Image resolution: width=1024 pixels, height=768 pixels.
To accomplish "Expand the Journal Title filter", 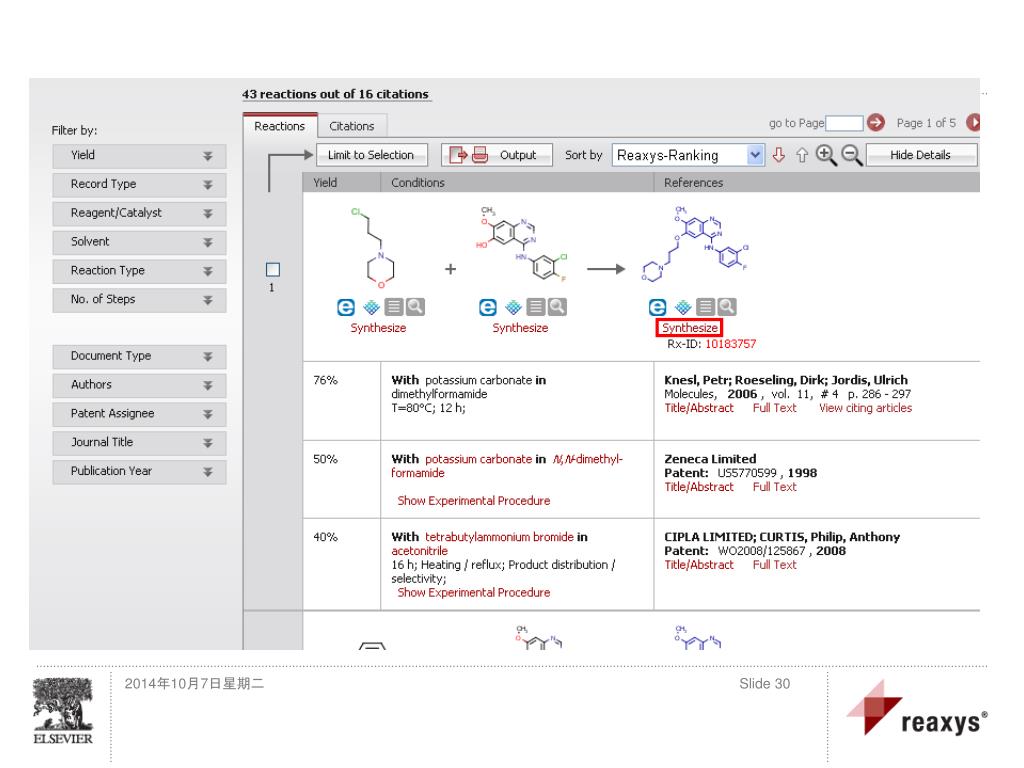I will tap(139, 442).
